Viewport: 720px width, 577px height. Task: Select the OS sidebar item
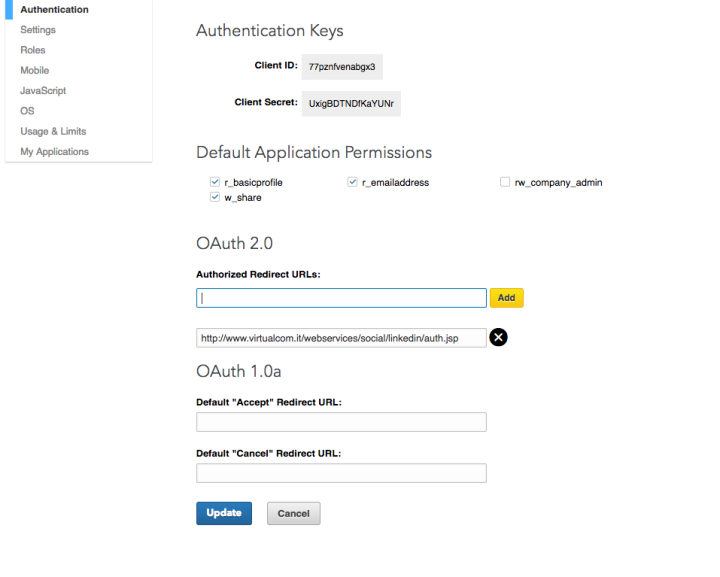coord(27,111)
